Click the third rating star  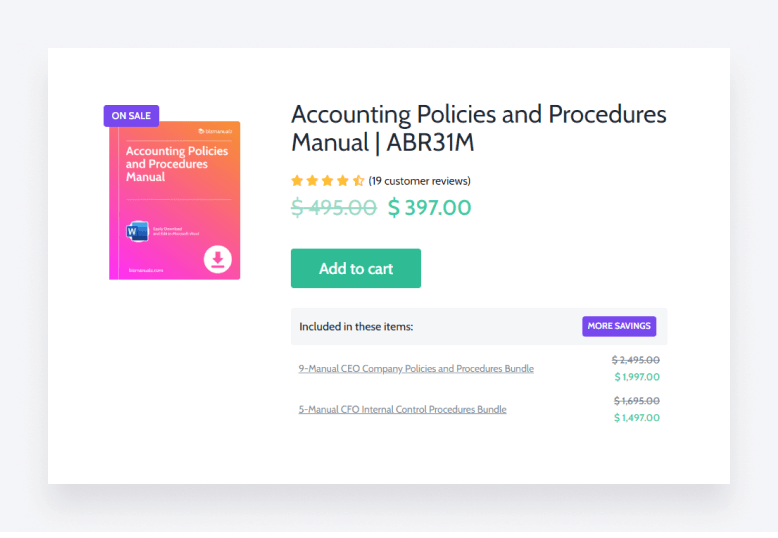click(327, 181)
